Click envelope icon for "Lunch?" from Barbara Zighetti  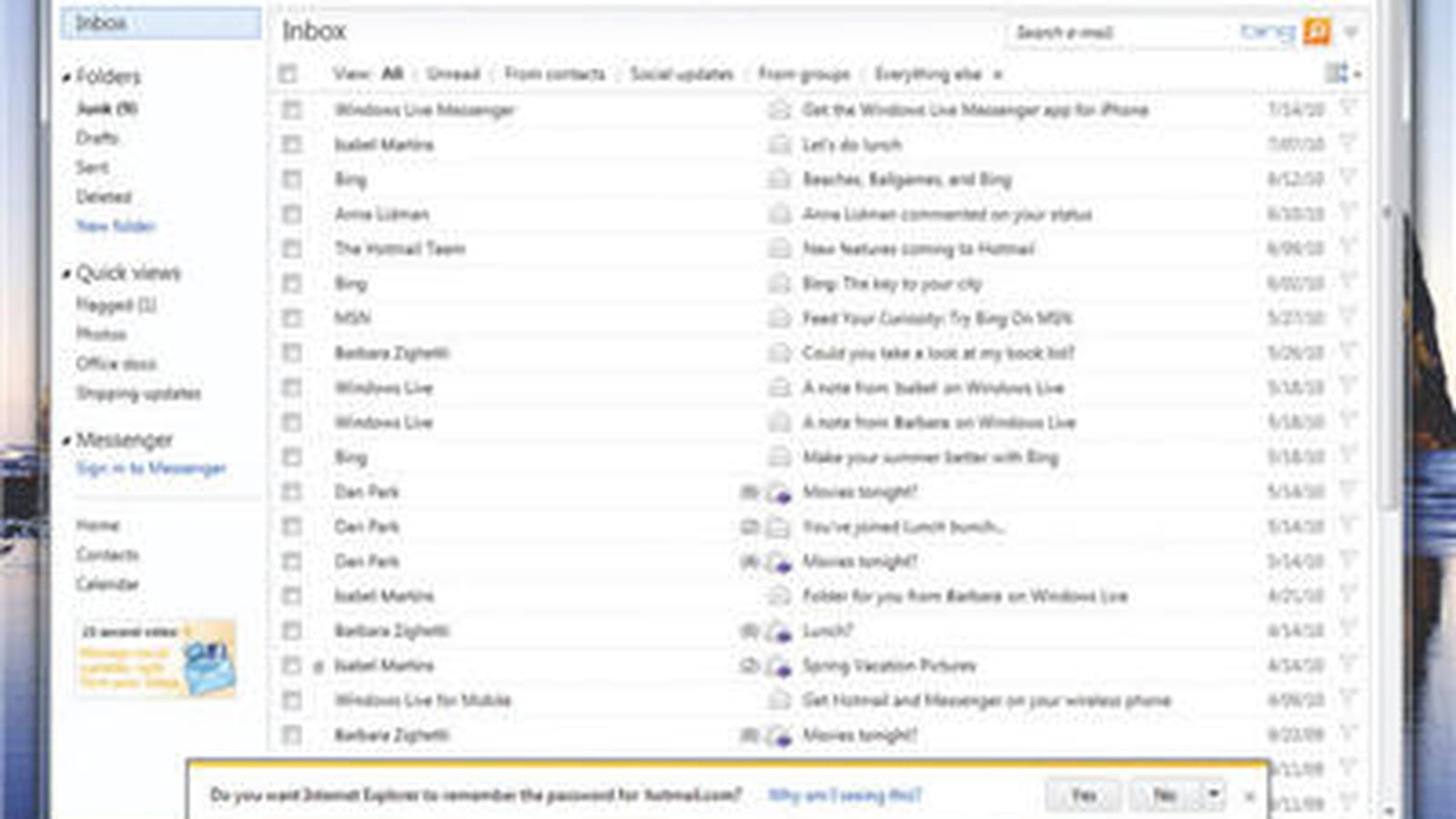pyautogui.click(x=779, y=632)
